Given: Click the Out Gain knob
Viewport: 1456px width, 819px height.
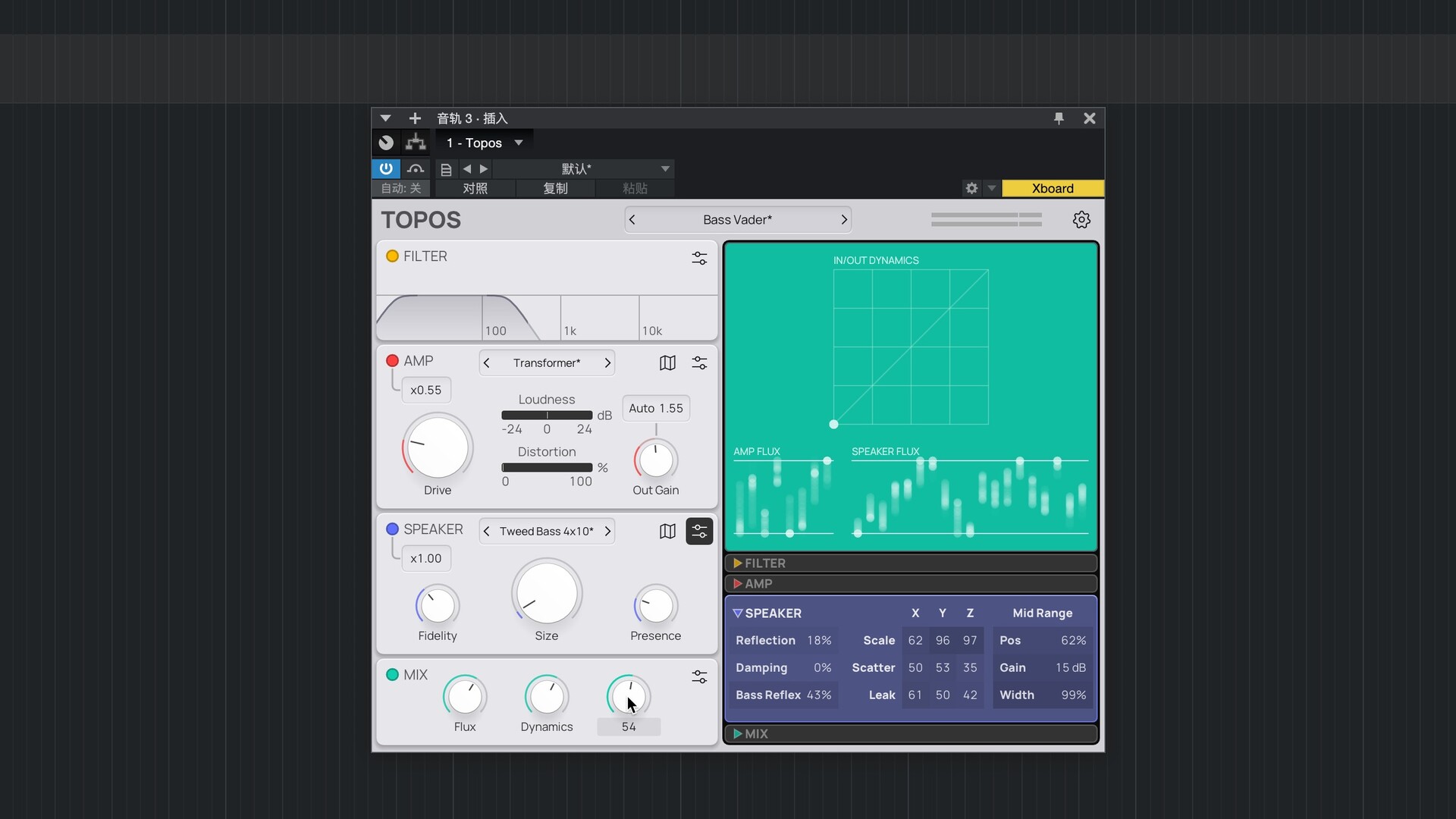Looking at the screenshot, I should tap(656, 460).
